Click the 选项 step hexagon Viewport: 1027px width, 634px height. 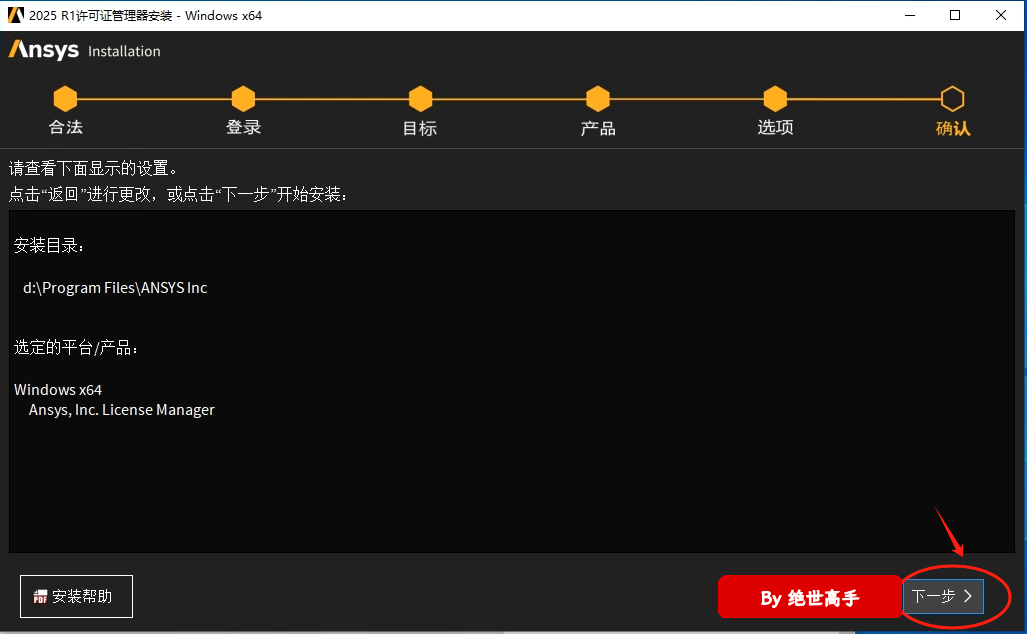[x=775, y=99]
